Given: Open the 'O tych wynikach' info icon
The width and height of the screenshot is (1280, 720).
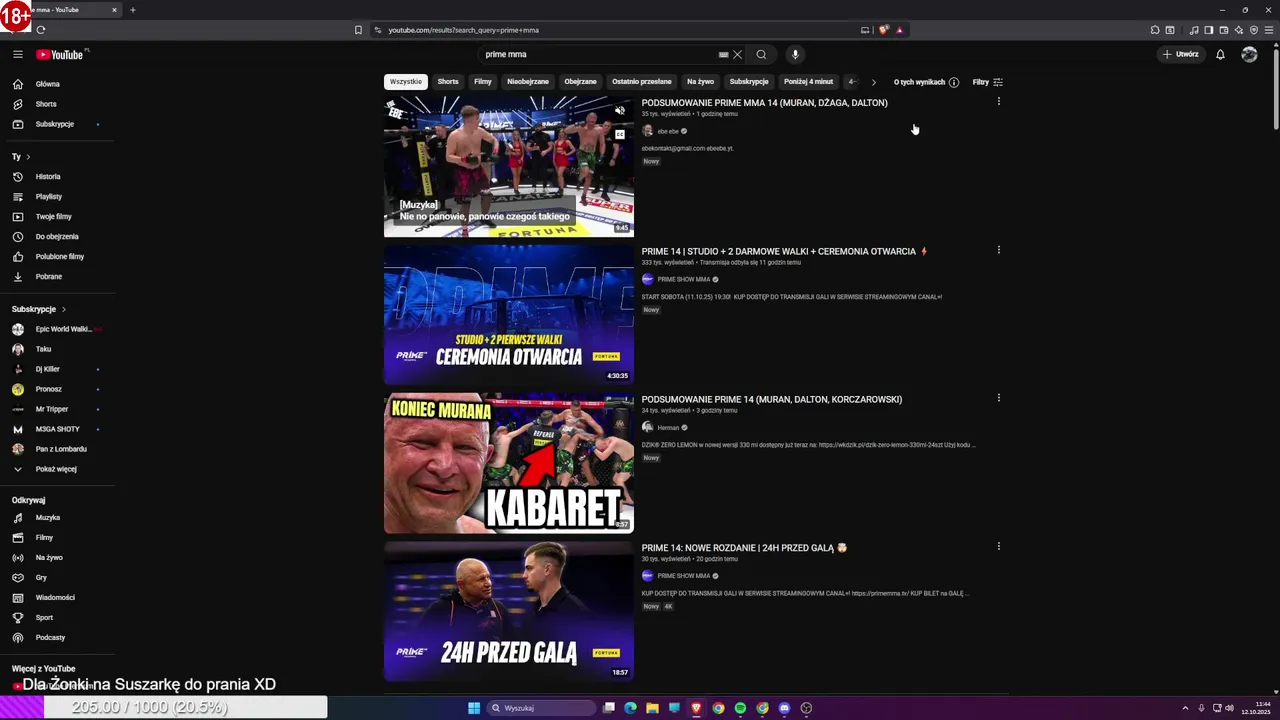Looking at the screenshot, I should coord(954,82).
